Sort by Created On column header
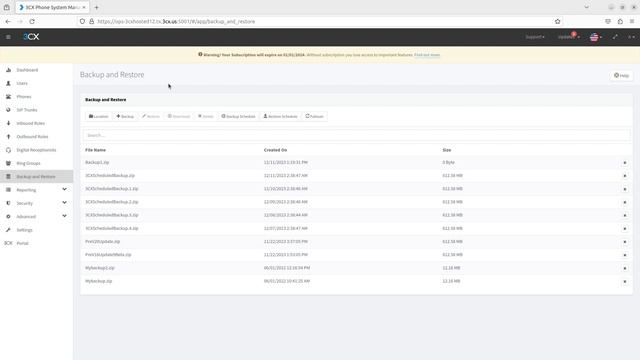Image resolution: width=640 pixels, height=360 pixels. pos(276,150)
